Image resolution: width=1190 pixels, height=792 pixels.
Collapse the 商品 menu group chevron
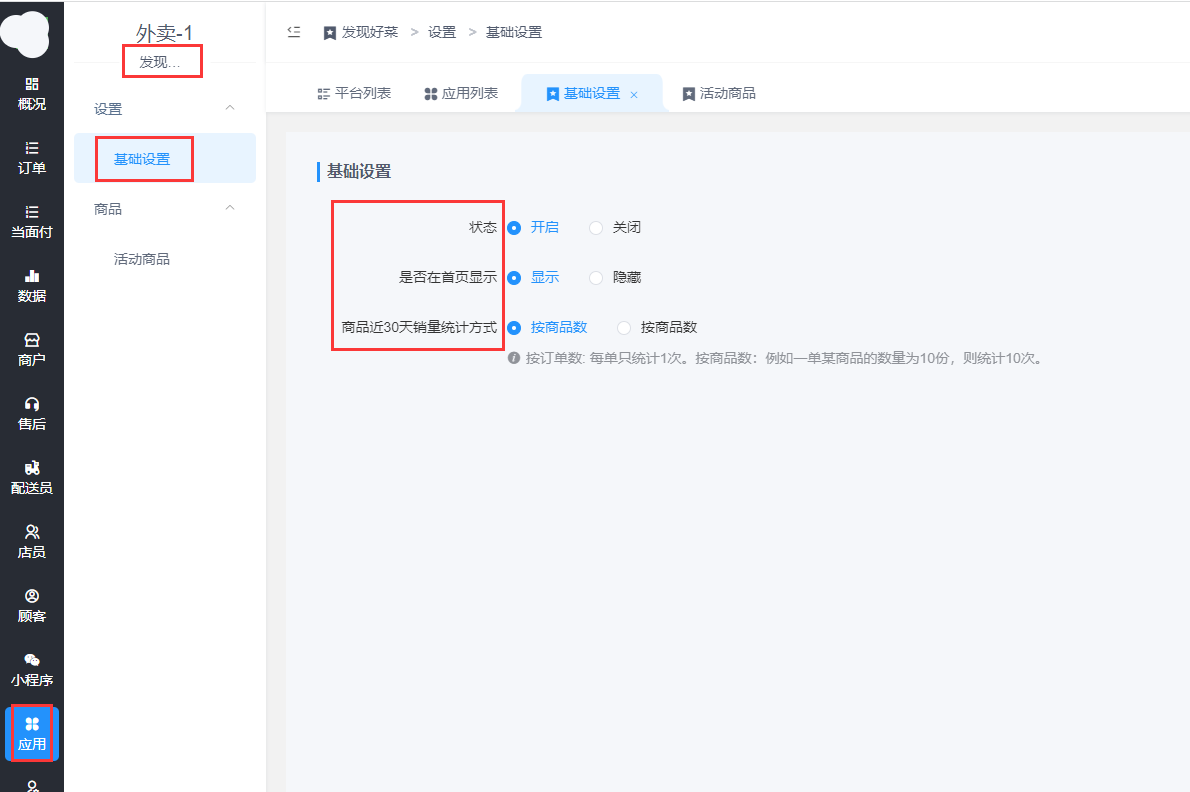tap(230, 208)
